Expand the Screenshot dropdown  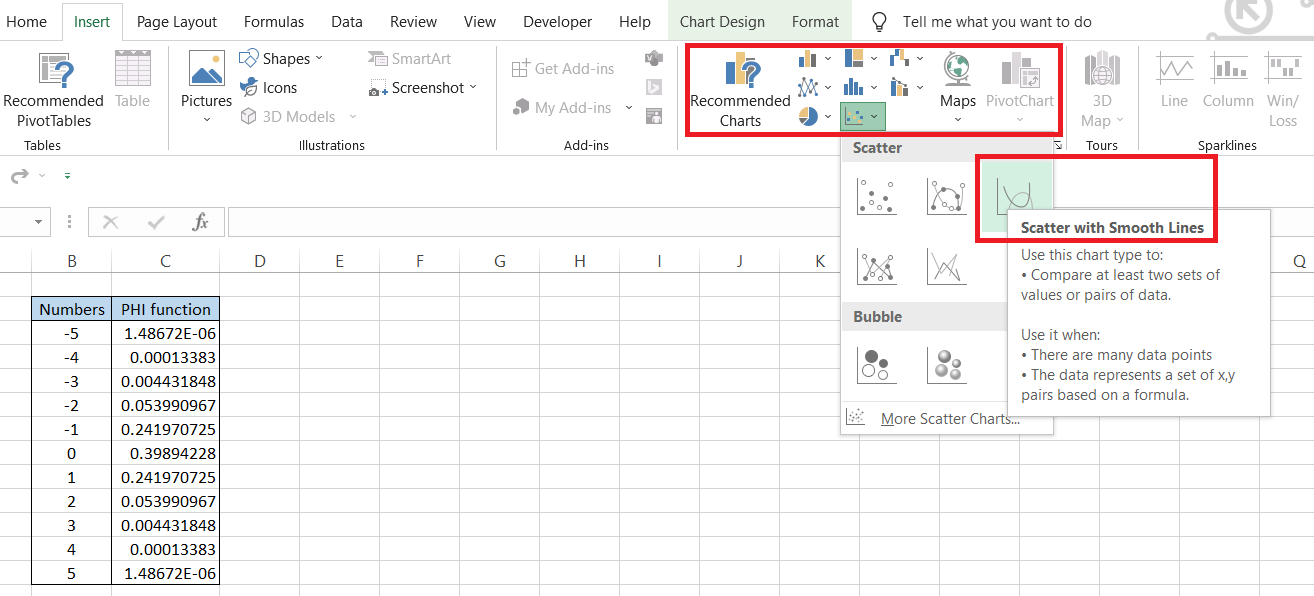point(423,88)
